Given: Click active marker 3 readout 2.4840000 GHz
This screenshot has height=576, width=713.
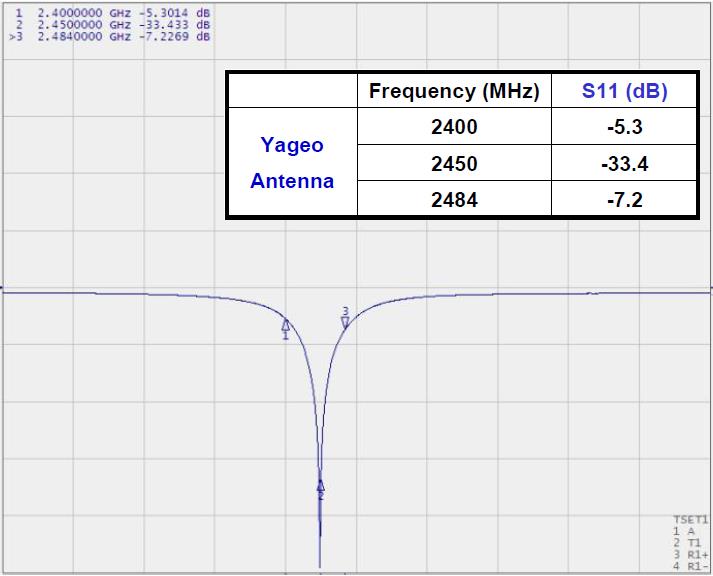Looking at the screenshot, I should coord(110,37).
